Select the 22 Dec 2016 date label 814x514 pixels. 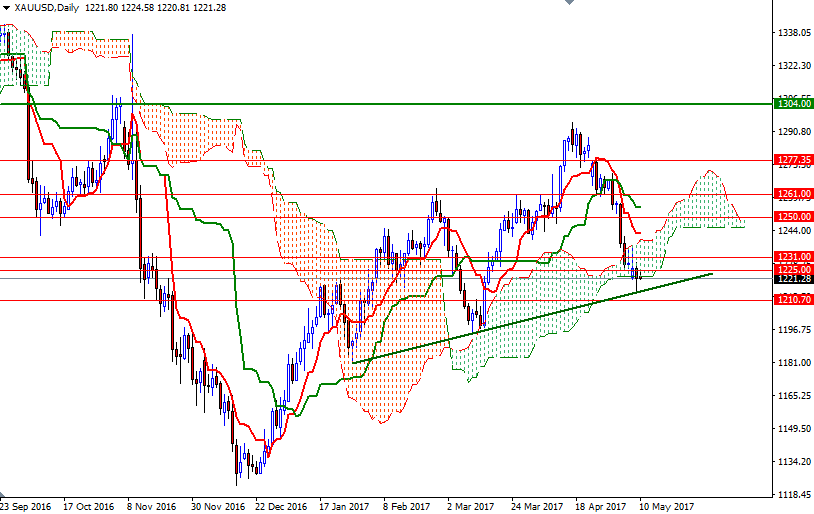click(x=281, y=506)
